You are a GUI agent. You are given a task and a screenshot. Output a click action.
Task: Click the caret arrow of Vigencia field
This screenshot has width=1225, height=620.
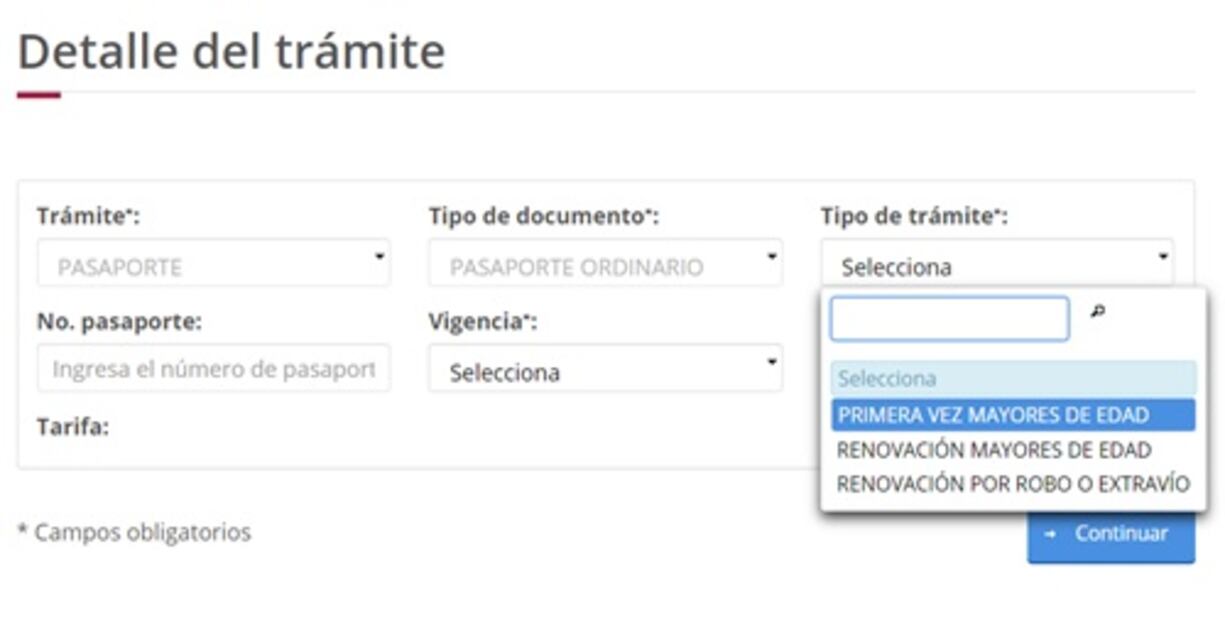point(772,361)
